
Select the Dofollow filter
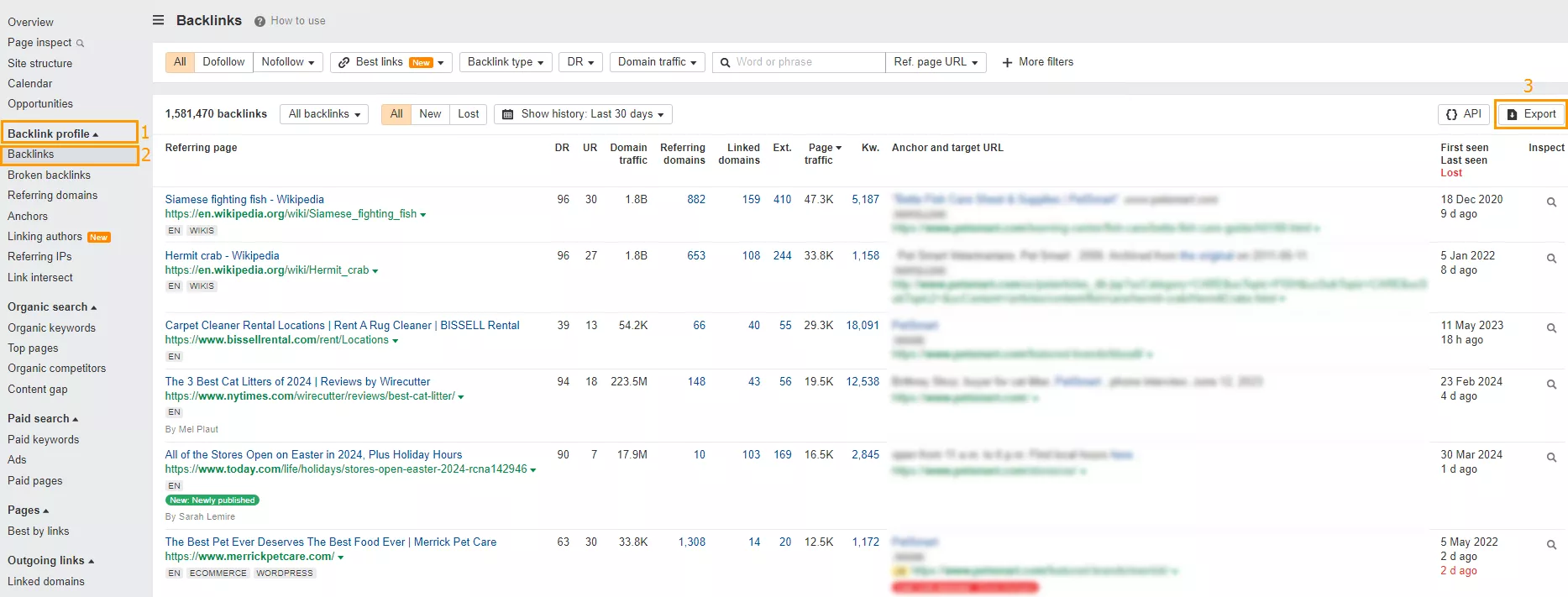point(223,62)
